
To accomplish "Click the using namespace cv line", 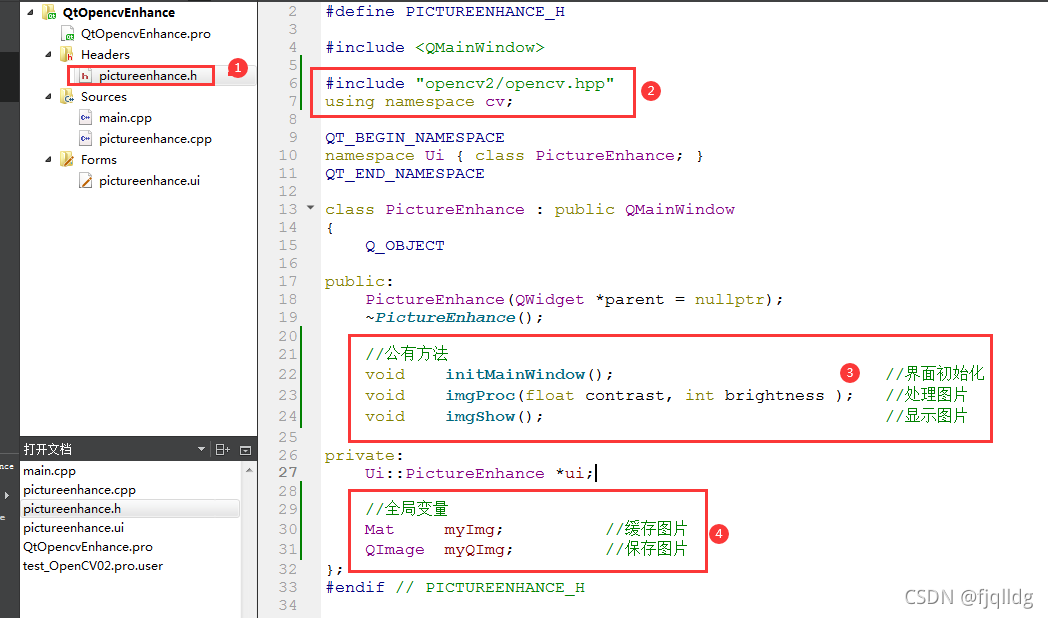I will [x=419, y=102].
